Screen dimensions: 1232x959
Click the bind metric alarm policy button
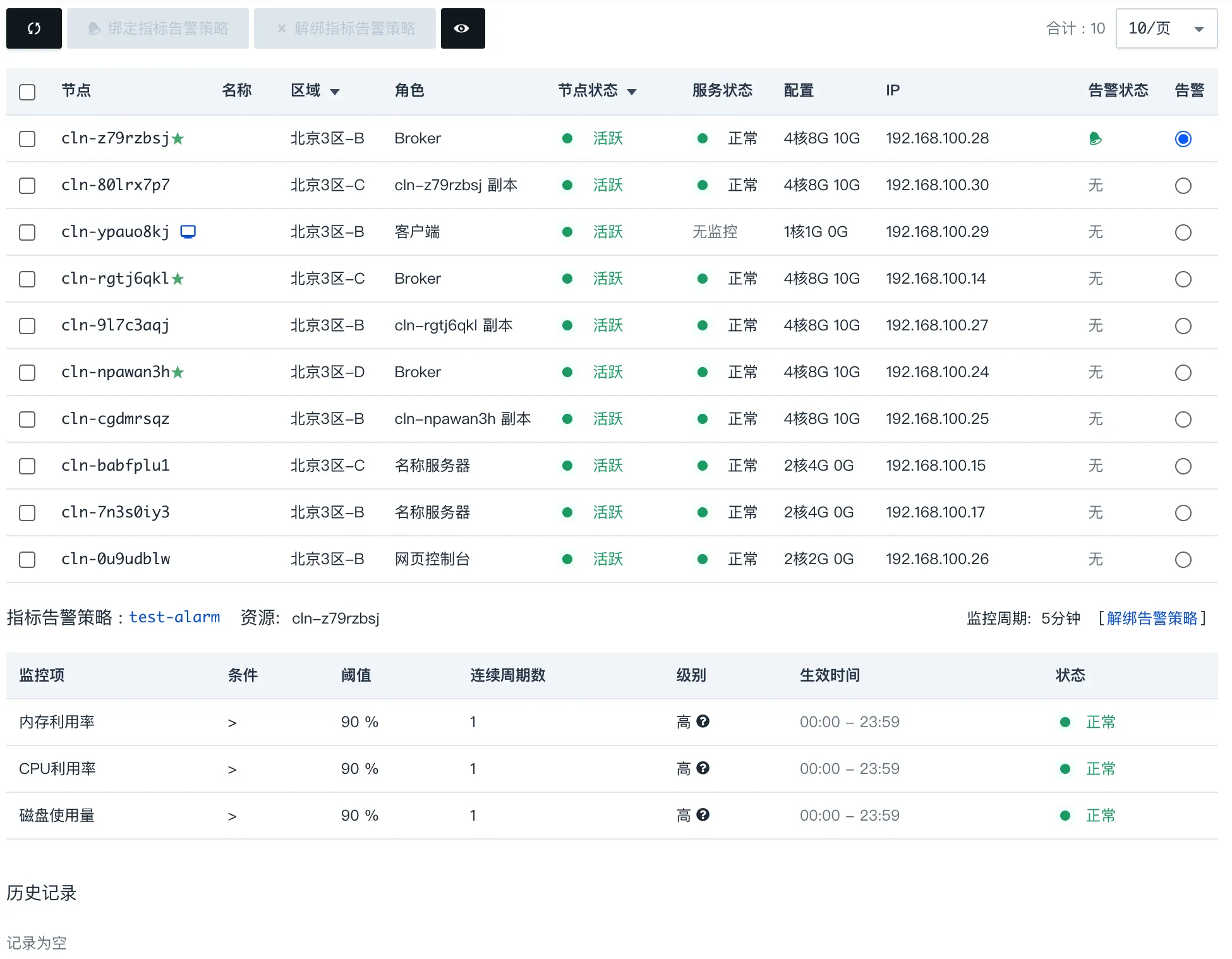coord(158,28)
